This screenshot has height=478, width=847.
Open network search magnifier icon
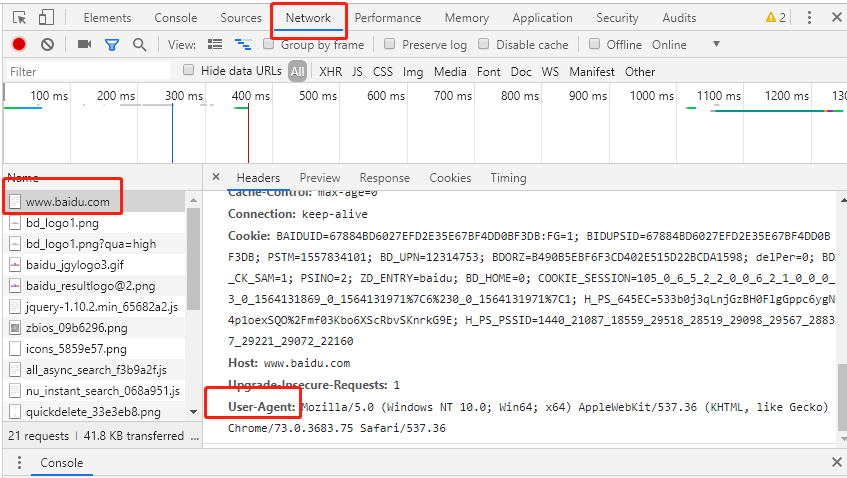(139, 45)
